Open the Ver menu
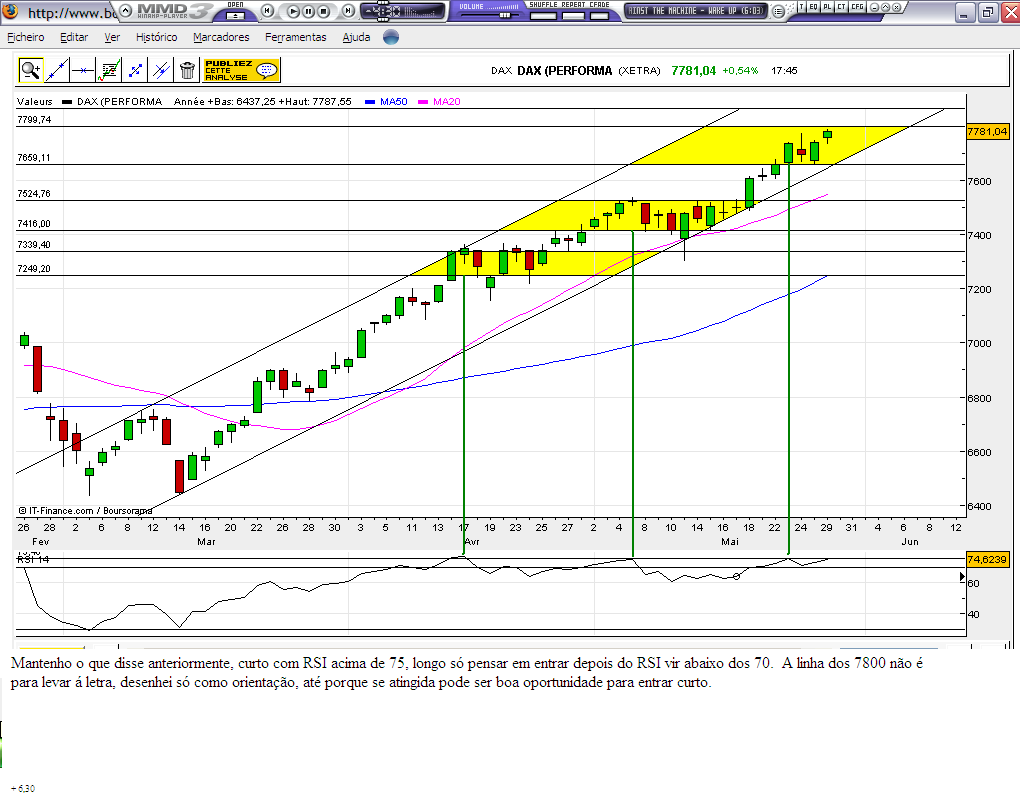Screen dimensions: 1020x800 coord(112,37)
